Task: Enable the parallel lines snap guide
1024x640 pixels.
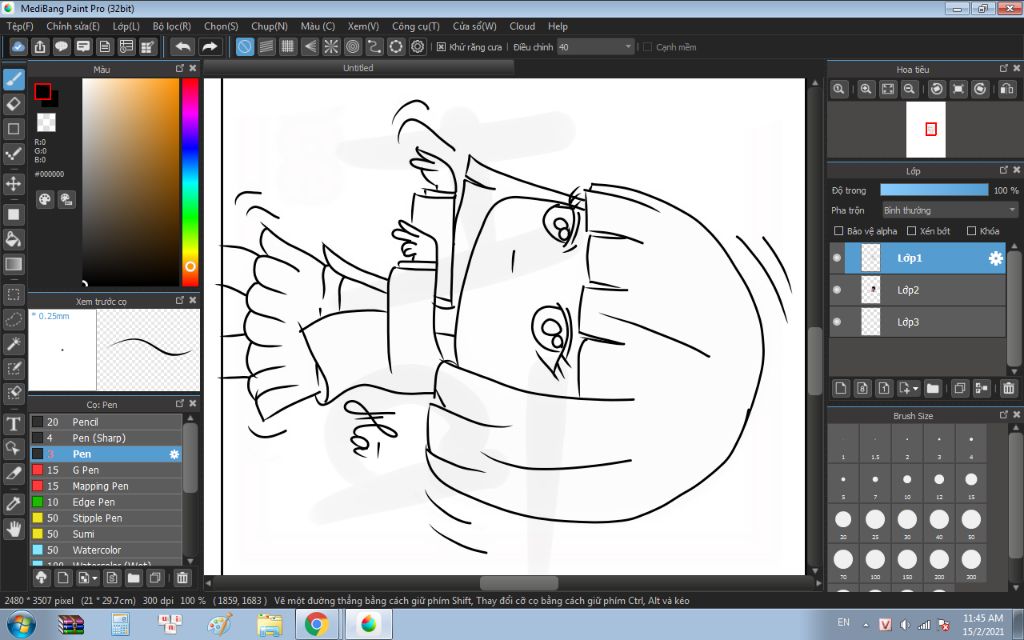Action: pos(266,47)
